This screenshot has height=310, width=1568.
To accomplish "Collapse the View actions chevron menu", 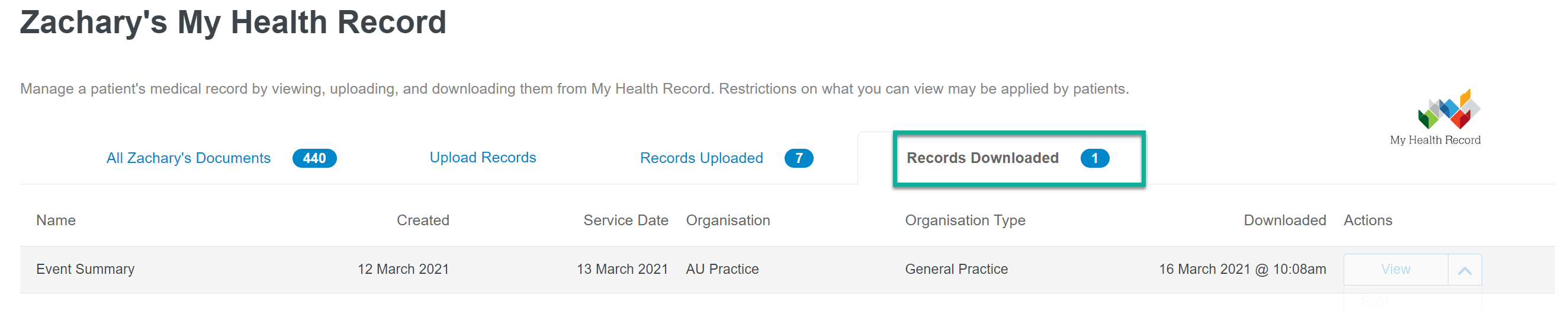I will tap(1464, 270).
